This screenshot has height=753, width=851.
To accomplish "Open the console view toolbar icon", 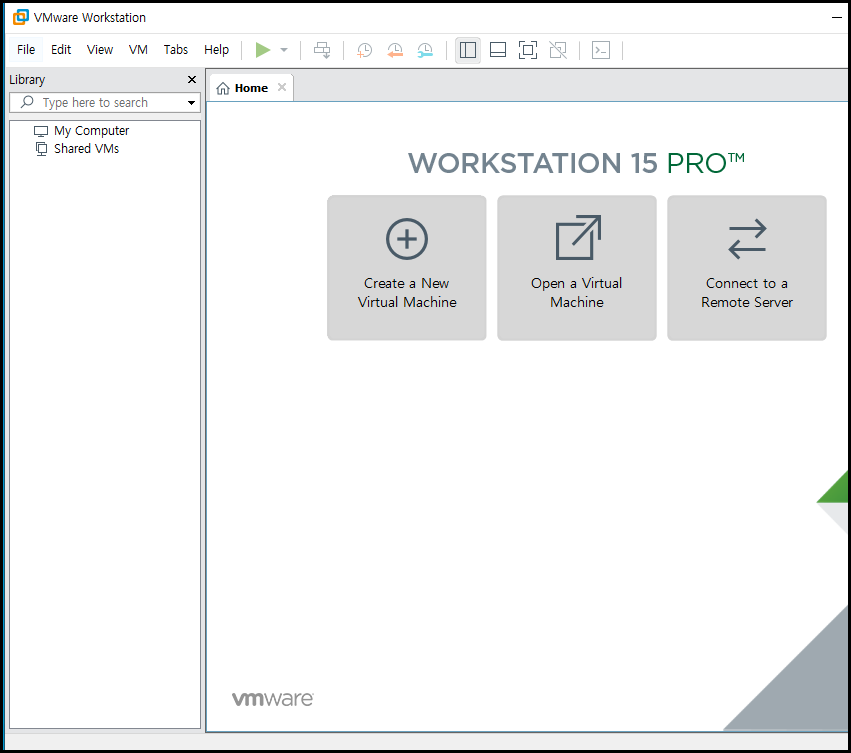I will [x=601, y=50].
